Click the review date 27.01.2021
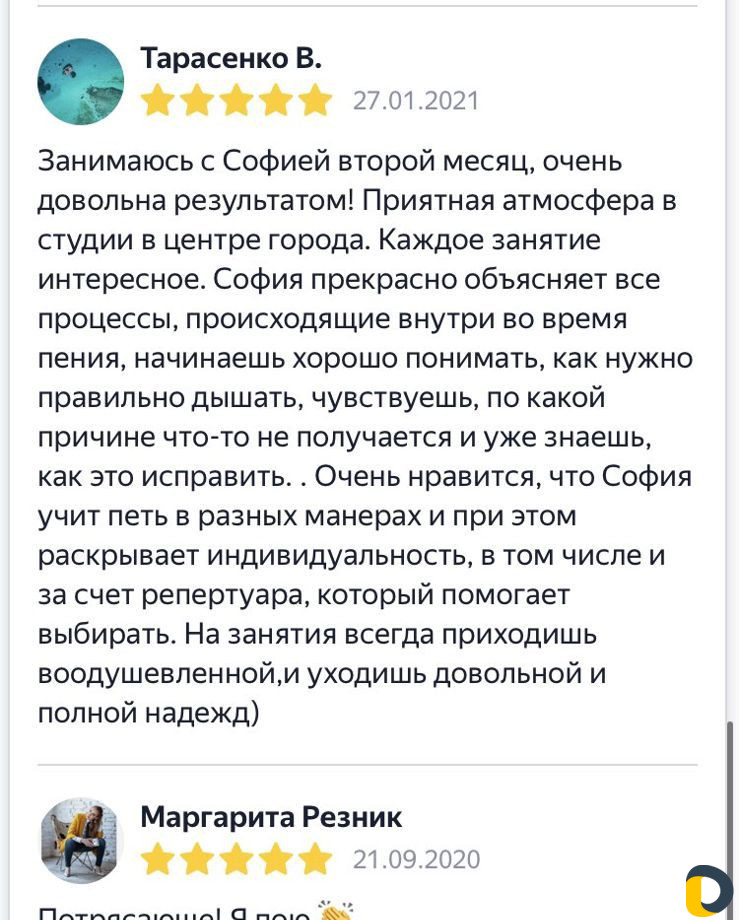Screen dimensions: 739x920 [x=416, y=101]
